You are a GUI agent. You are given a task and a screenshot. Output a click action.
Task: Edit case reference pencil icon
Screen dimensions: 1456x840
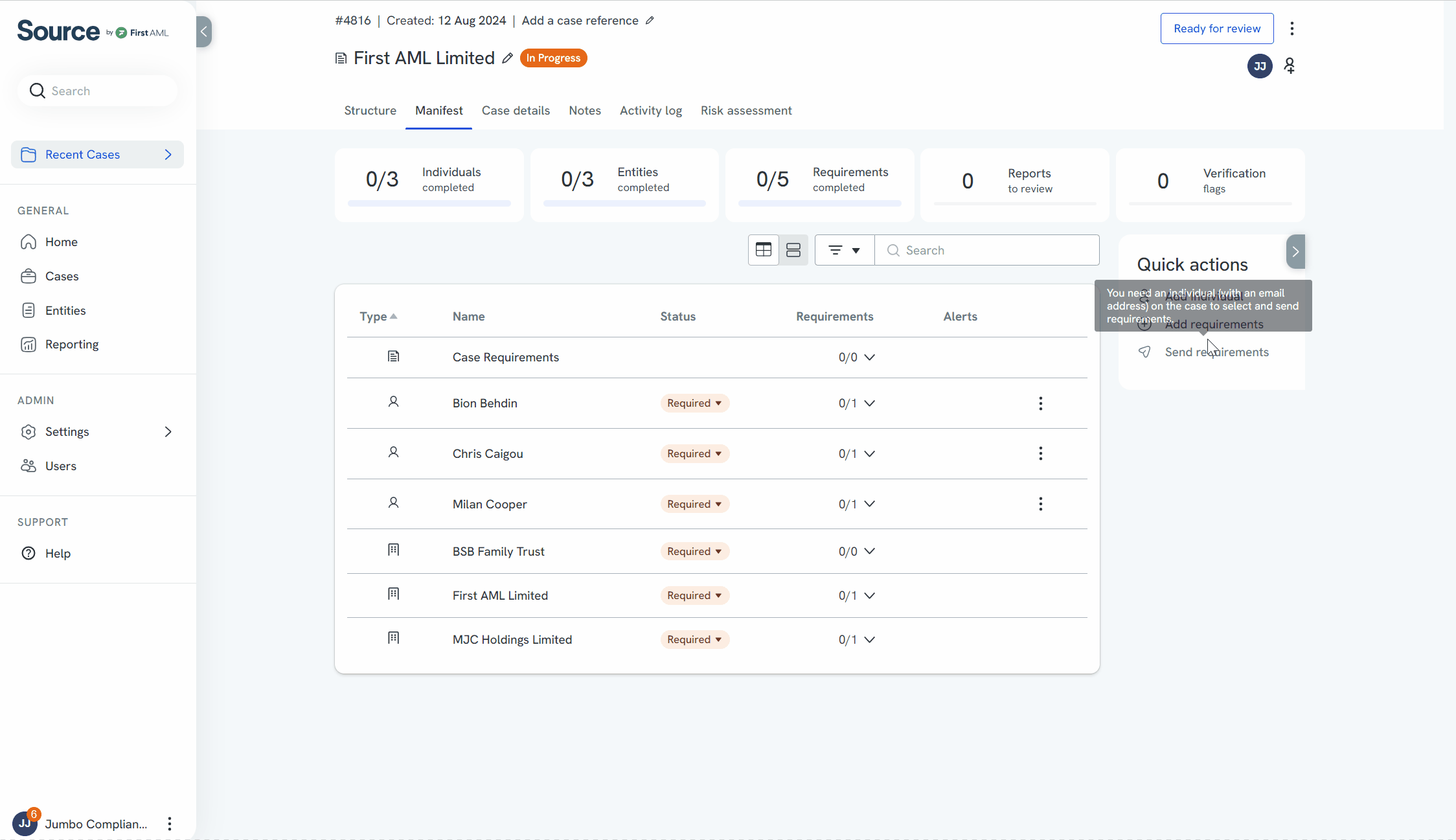pyautogui.click(x=650, y=21)
